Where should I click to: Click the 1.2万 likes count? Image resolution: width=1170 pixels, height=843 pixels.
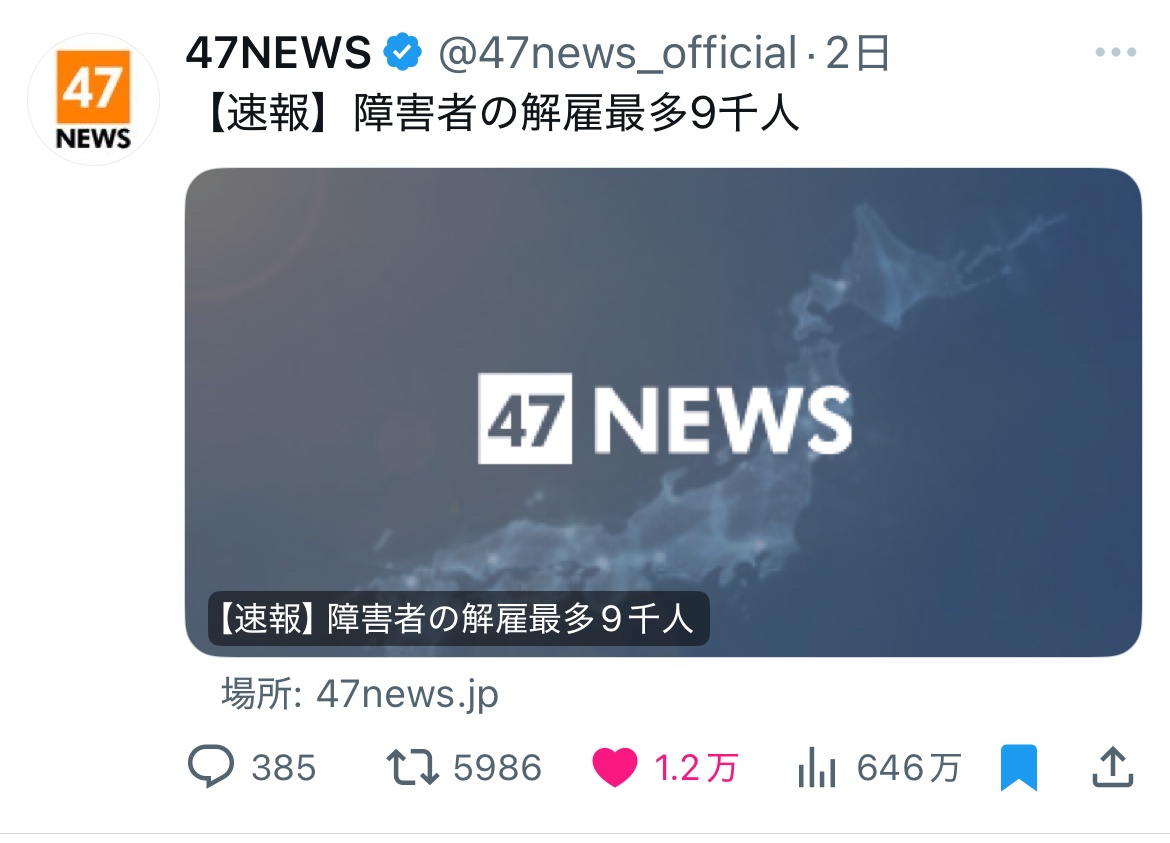point(696,768)
